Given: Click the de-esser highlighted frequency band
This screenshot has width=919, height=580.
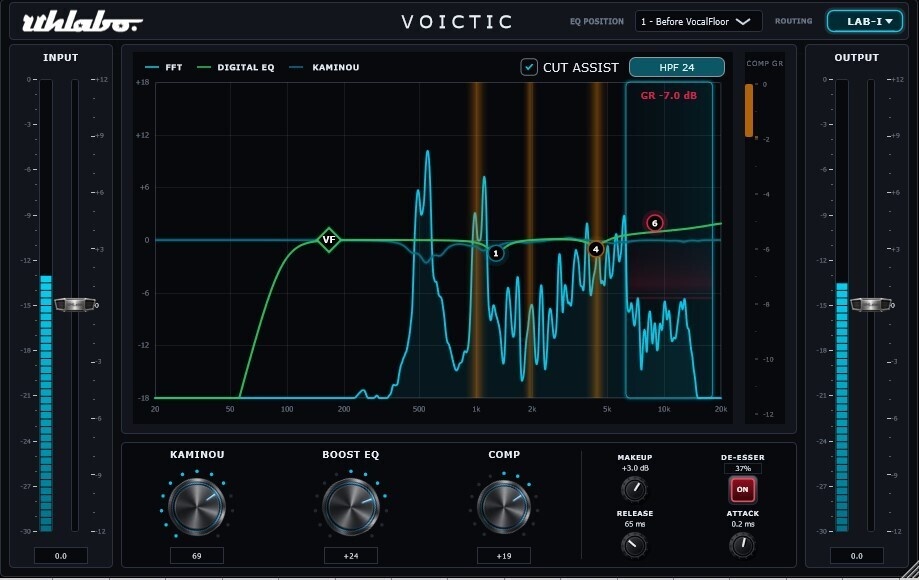Looking at the screenshot, I should (x=669, y=240).
